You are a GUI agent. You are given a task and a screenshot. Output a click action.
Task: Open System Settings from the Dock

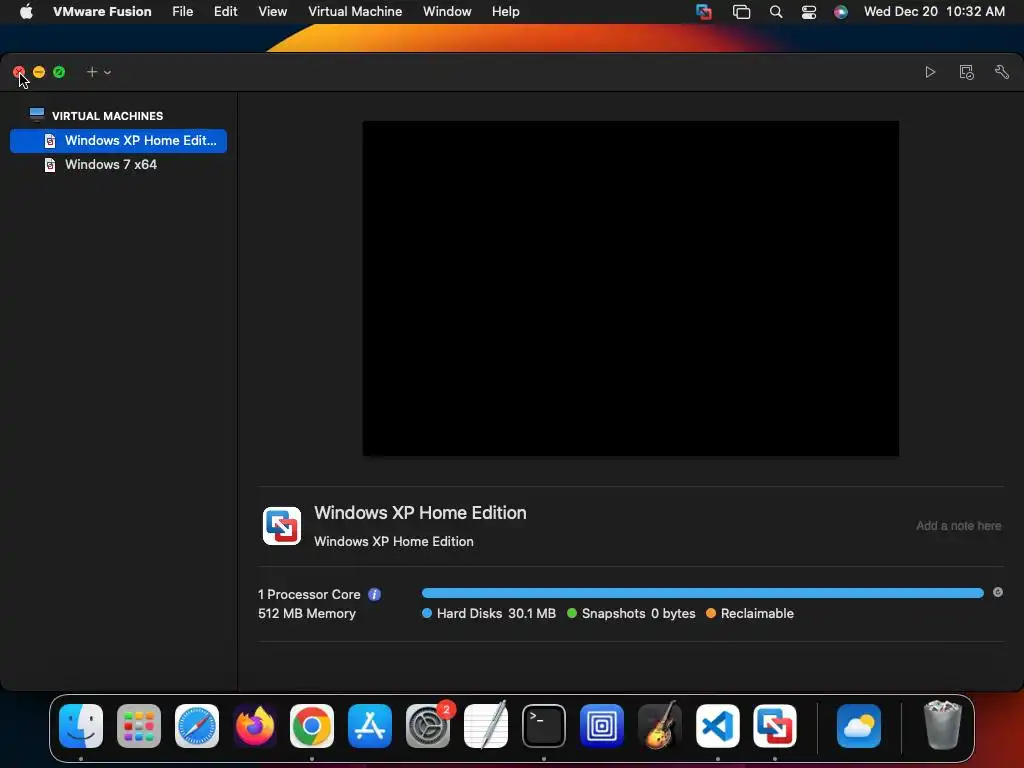coord(428,726)
